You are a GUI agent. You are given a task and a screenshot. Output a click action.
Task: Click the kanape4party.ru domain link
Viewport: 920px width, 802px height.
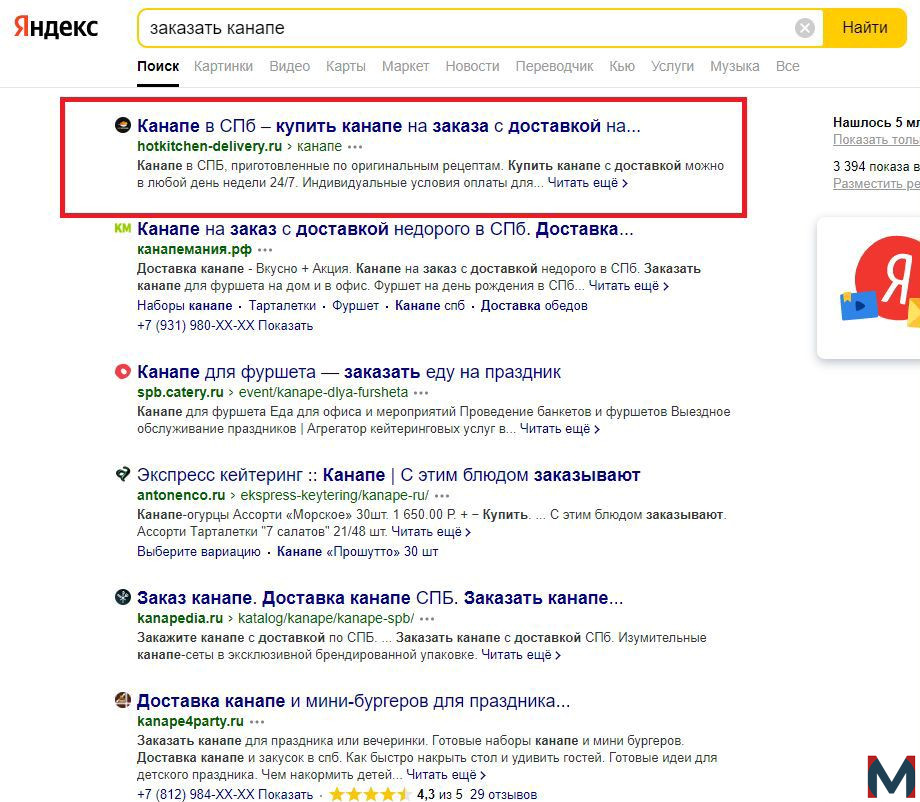pos(190,721)
